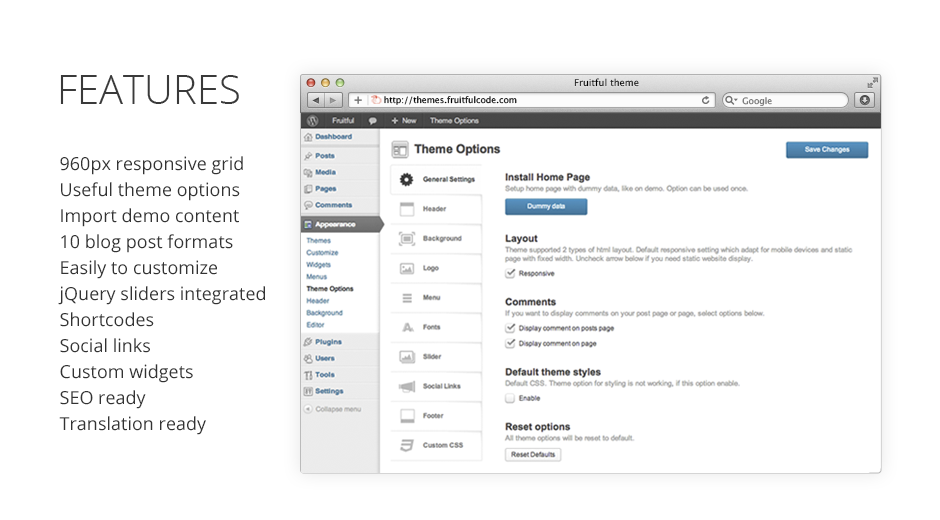Click the add bookmark plus button
This screenshot has width=940, height=520.
click(x=358, y=100)
